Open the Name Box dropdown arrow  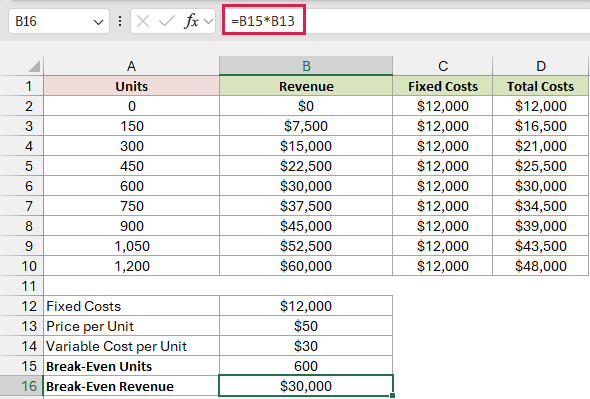click(98, 22)
